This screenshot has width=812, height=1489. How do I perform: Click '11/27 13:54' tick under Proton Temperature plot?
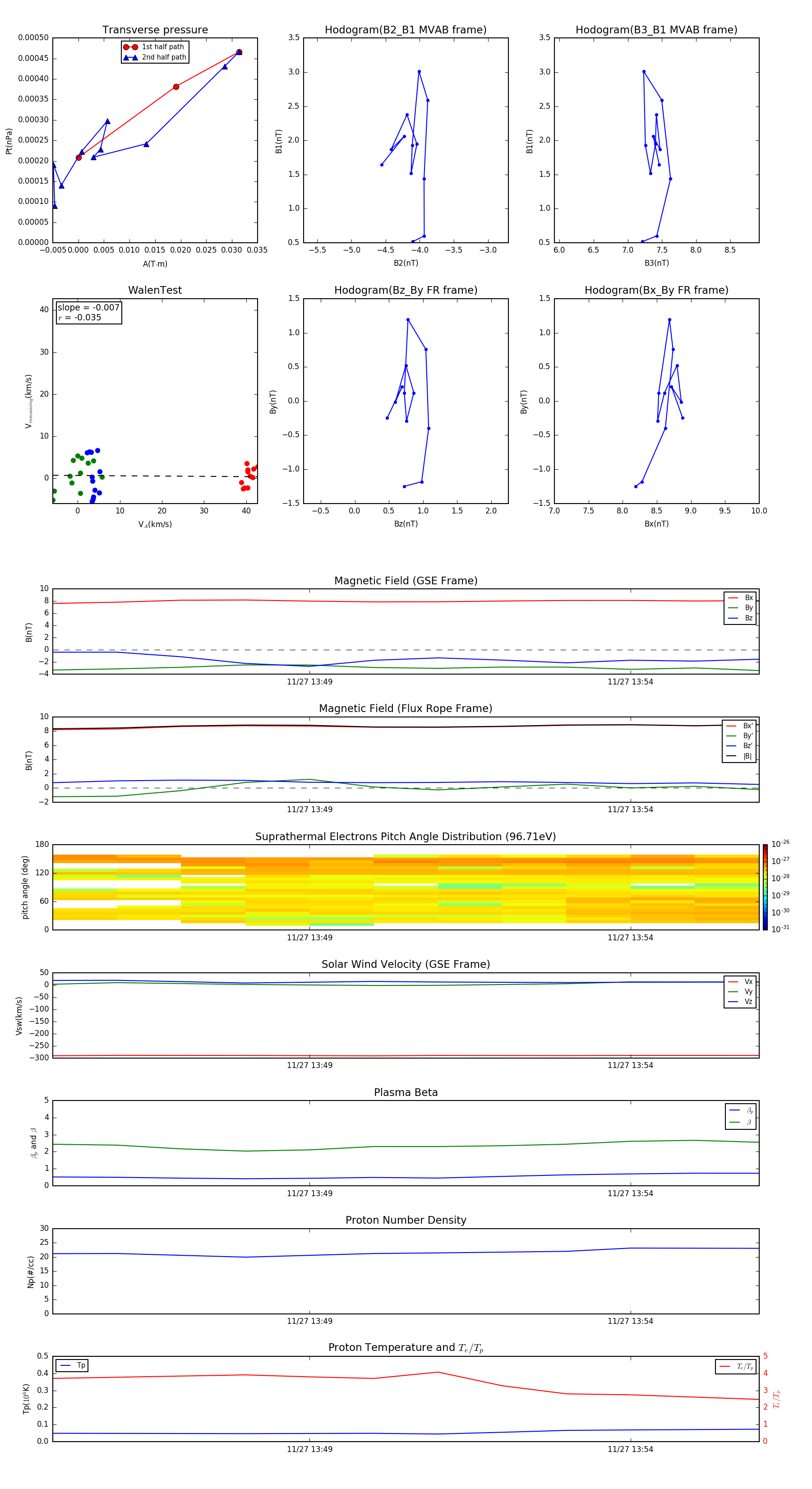point(630,1449)
